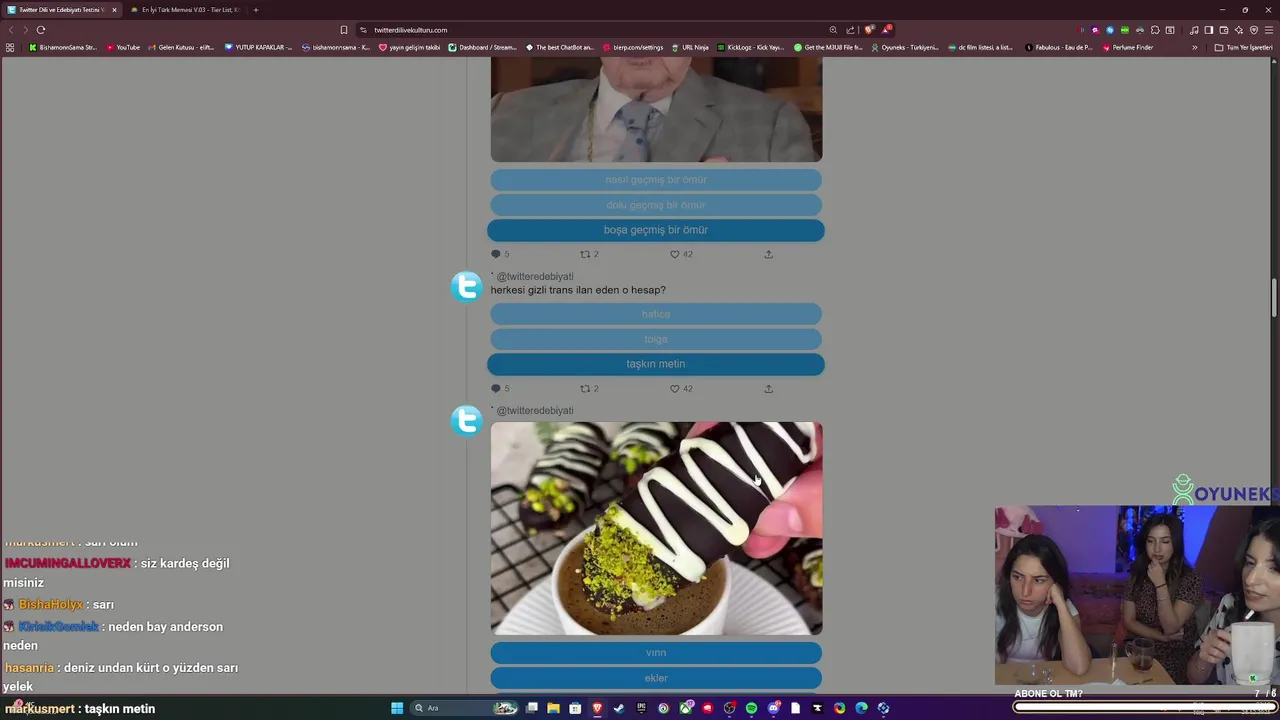Open the apps grid icon in bookmarks bar
The height and width of the screenshot is (720, 1280).
pos(10,47)
